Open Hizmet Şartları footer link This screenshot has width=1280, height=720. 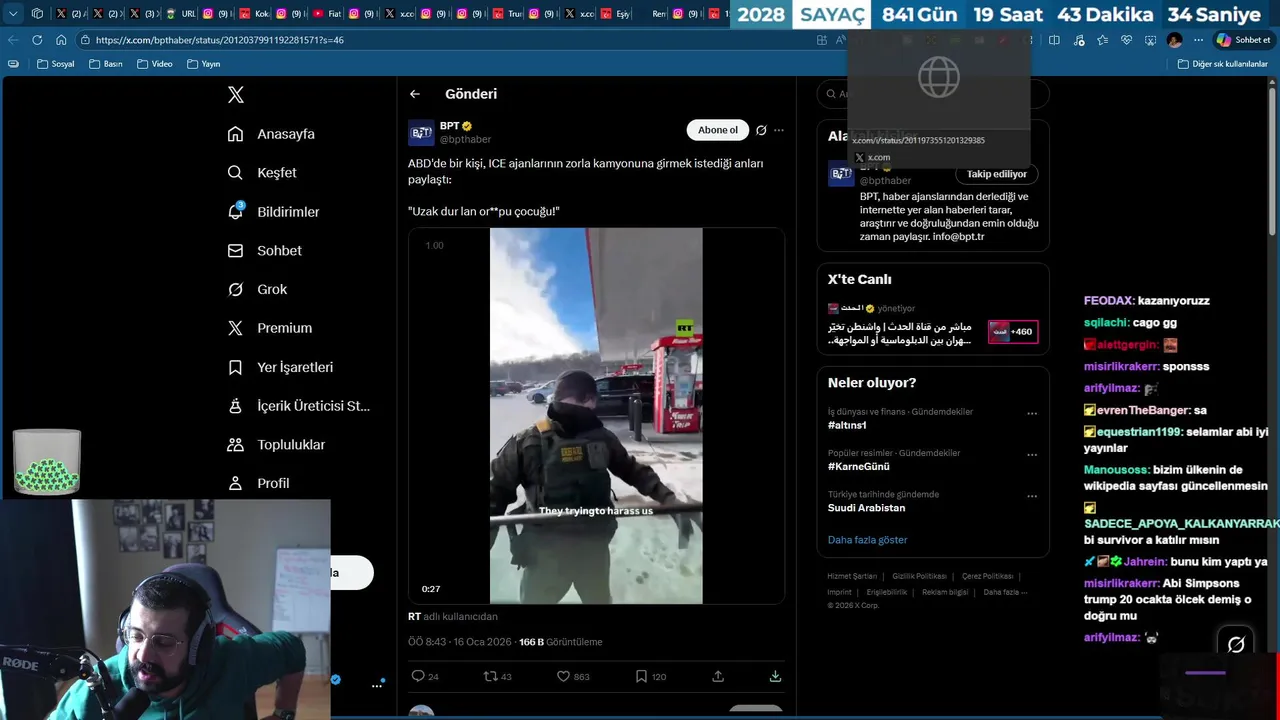(852, 576)
